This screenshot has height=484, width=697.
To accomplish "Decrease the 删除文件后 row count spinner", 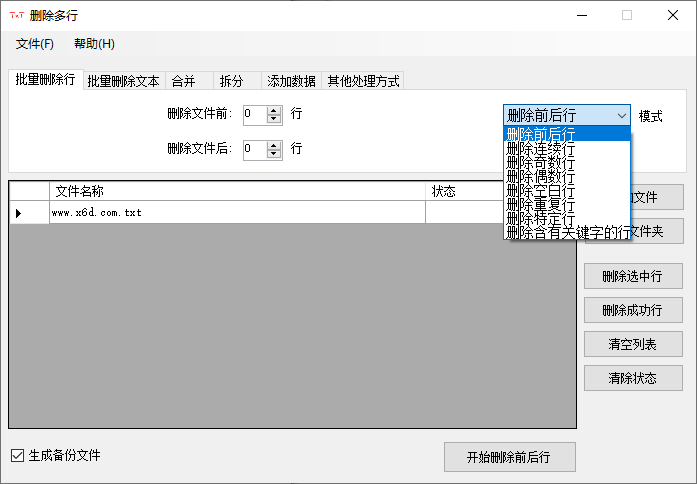I will coord(274,154).
